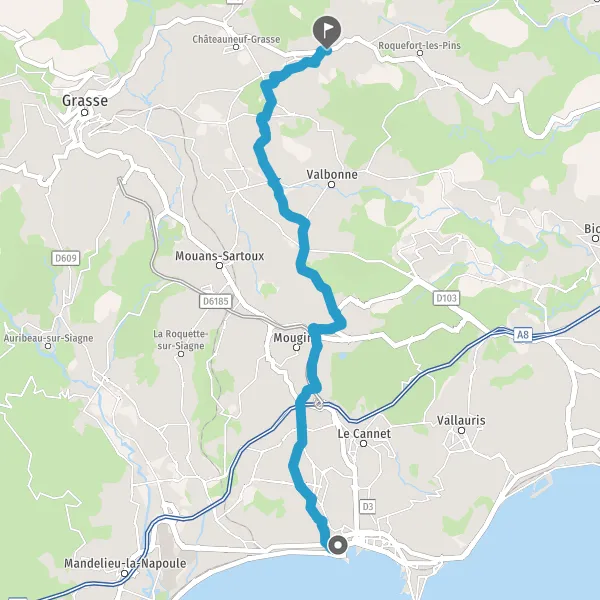Select the Châteauneuf-Grasse label

[x=236, y=39]
